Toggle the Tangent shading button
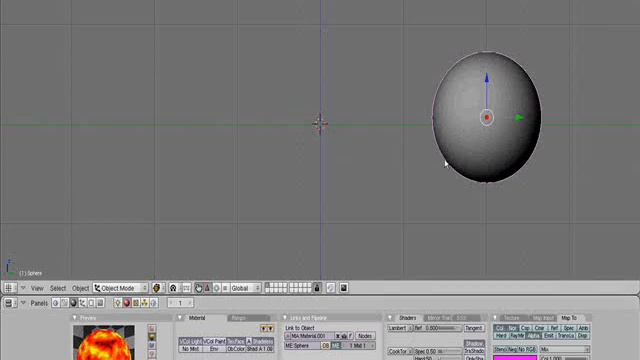Viewport: 640px width, 360px height. [474, 328]
